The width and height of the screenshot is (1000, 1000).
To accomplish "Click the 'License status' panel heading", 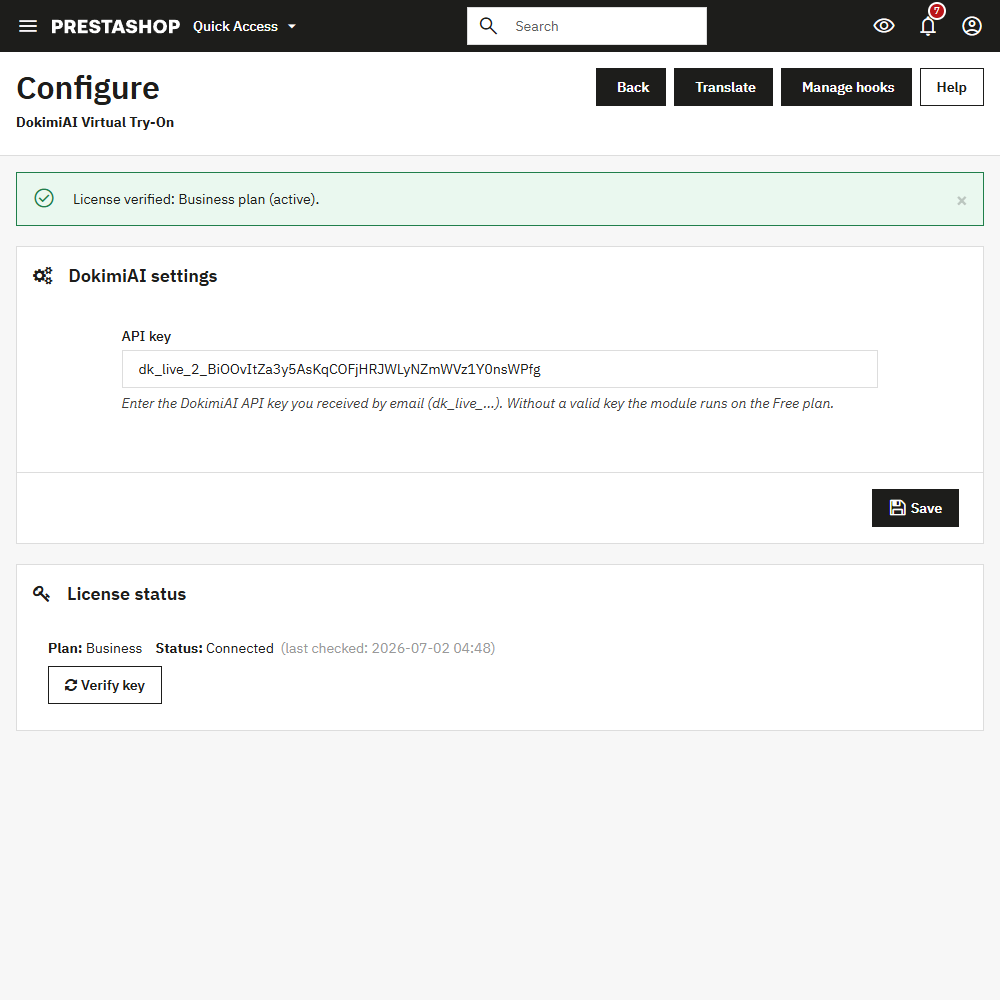I will [x=127, y=594].
